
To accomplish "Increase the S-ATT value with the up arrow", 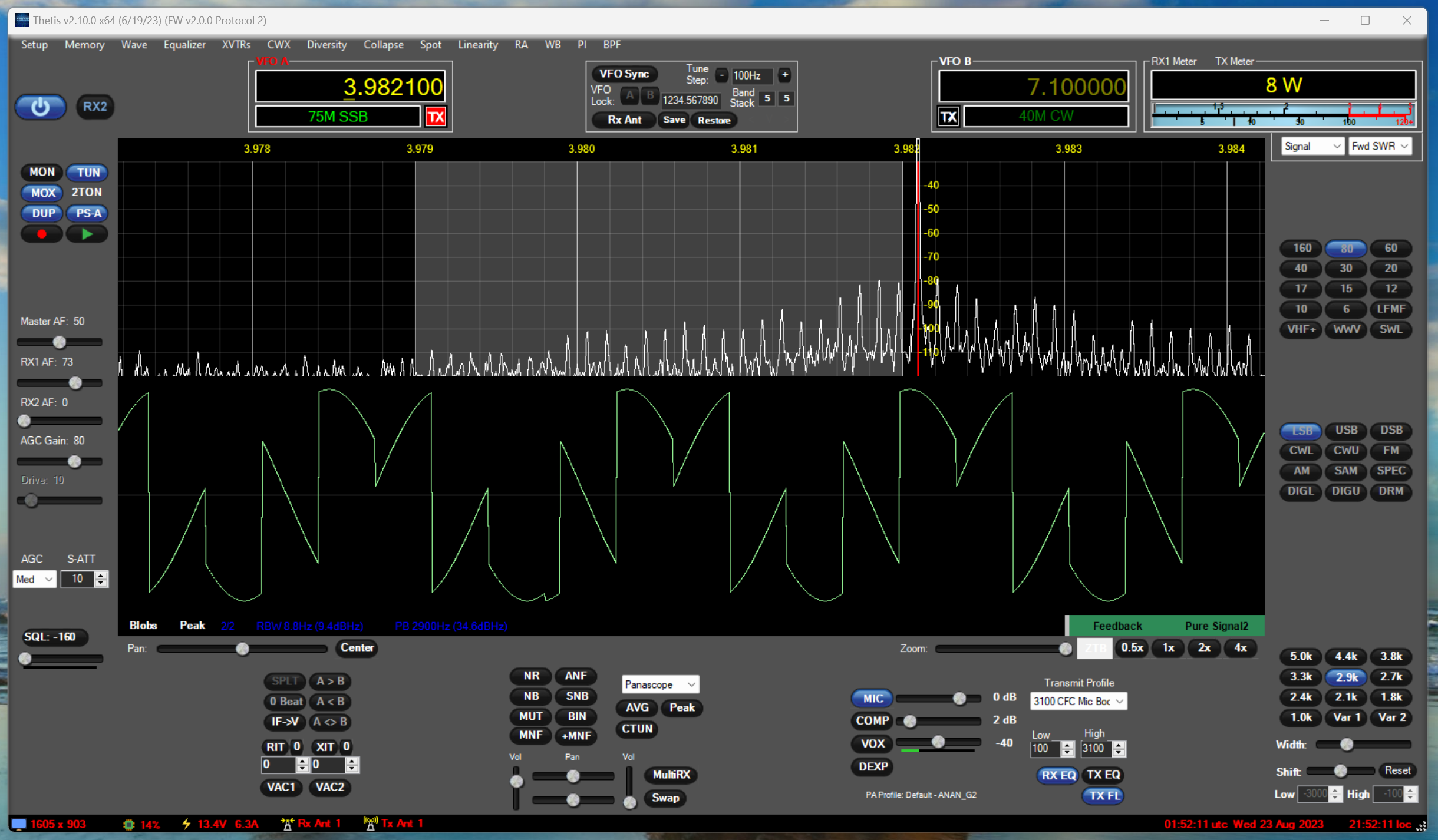I will click(x=101, y=575).
